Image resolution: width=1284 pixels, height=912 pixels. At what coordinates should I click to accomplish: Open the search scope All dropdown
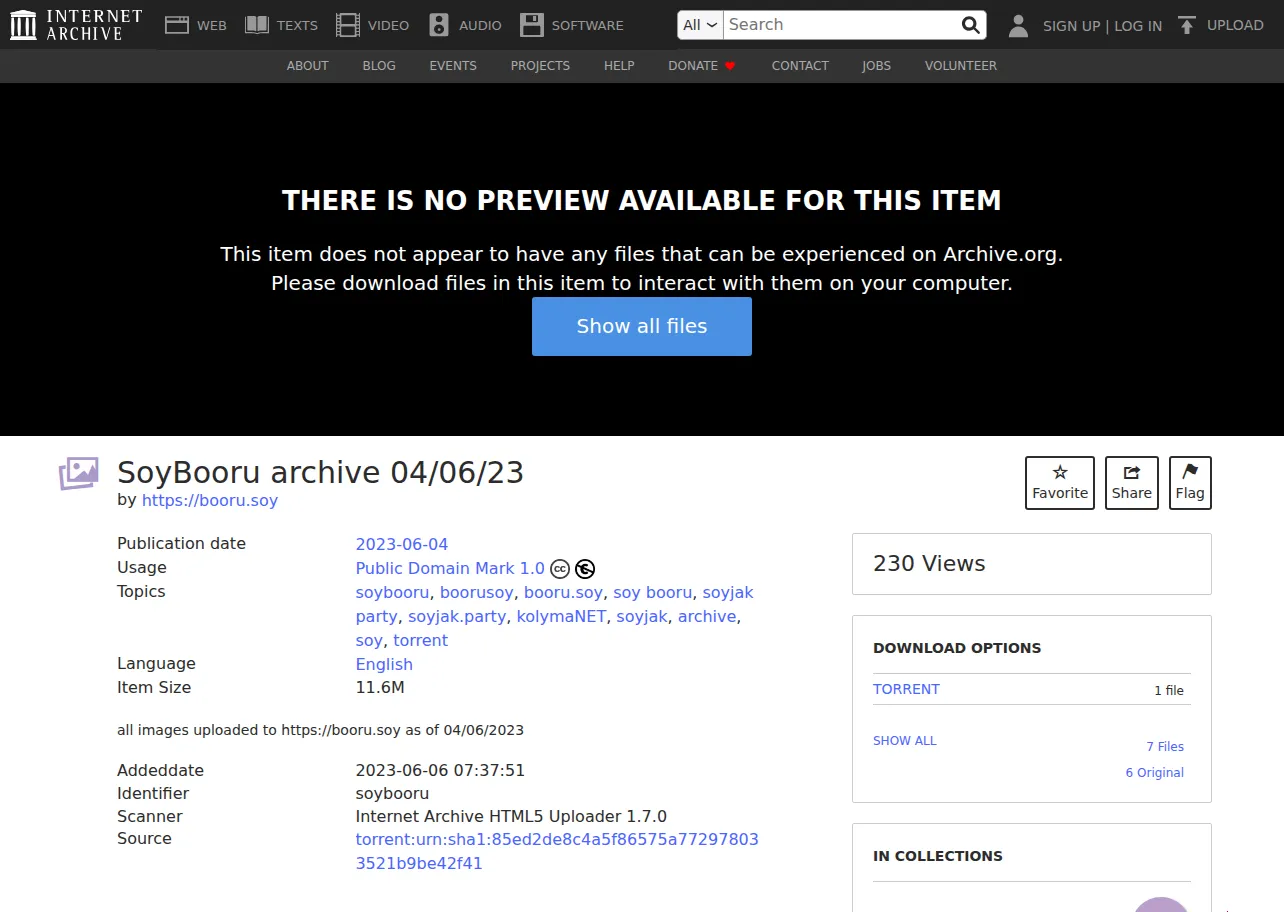700,25
